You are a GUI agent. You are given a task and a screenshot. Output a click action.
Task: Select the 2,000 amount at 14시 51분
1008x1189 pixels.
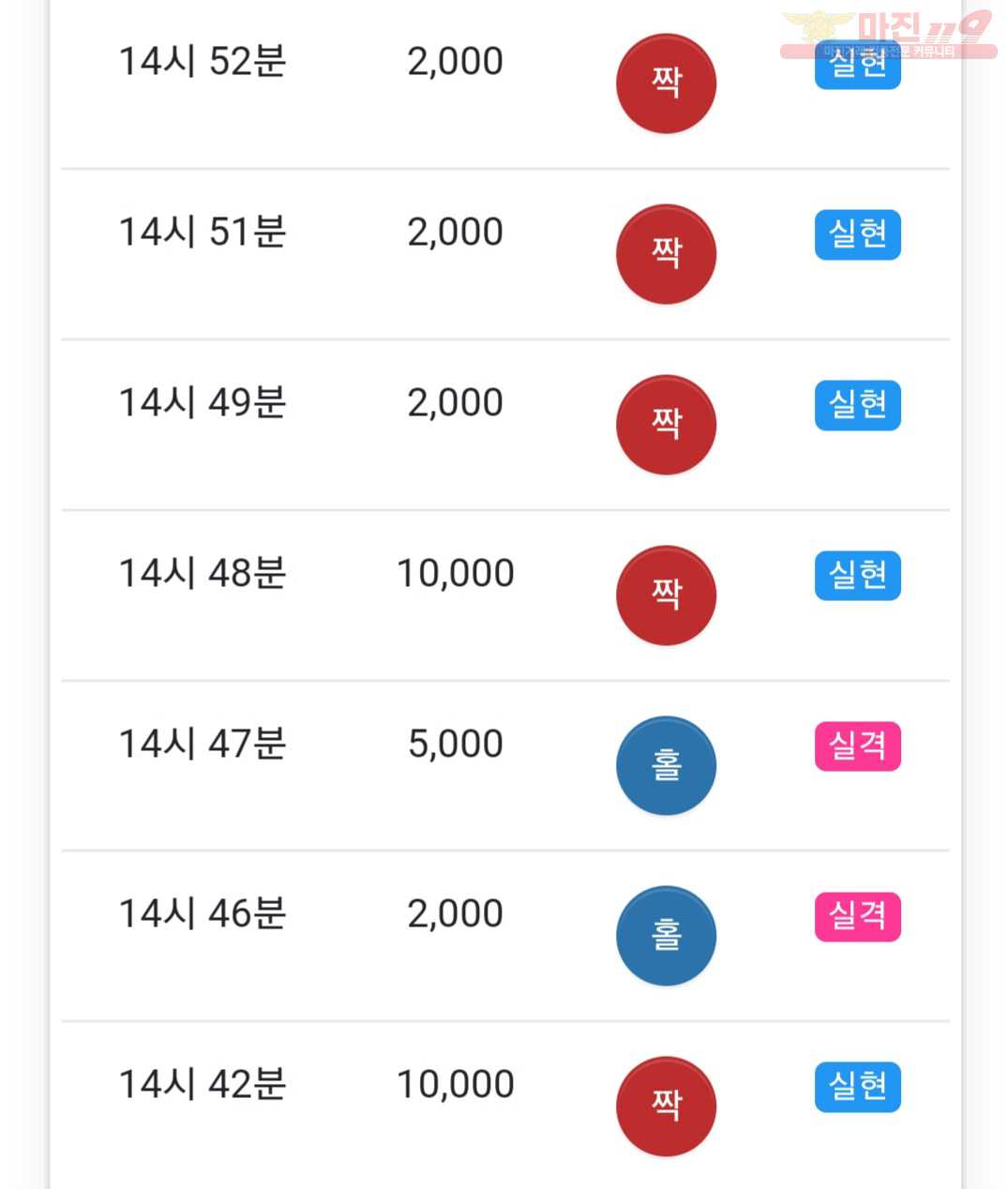click(456, 233)
